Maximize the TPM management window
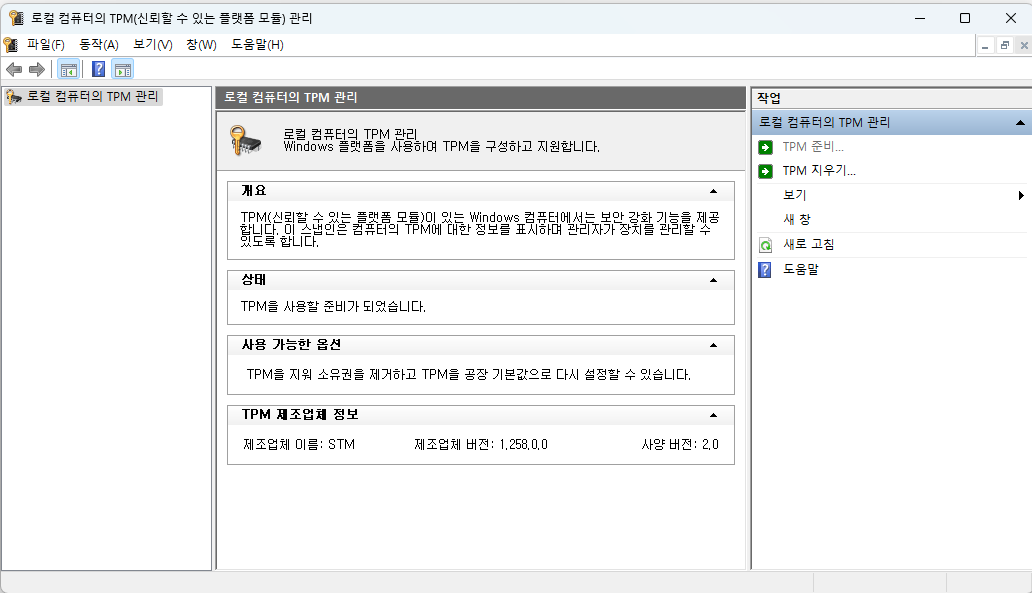 click(x=965, y=18)
